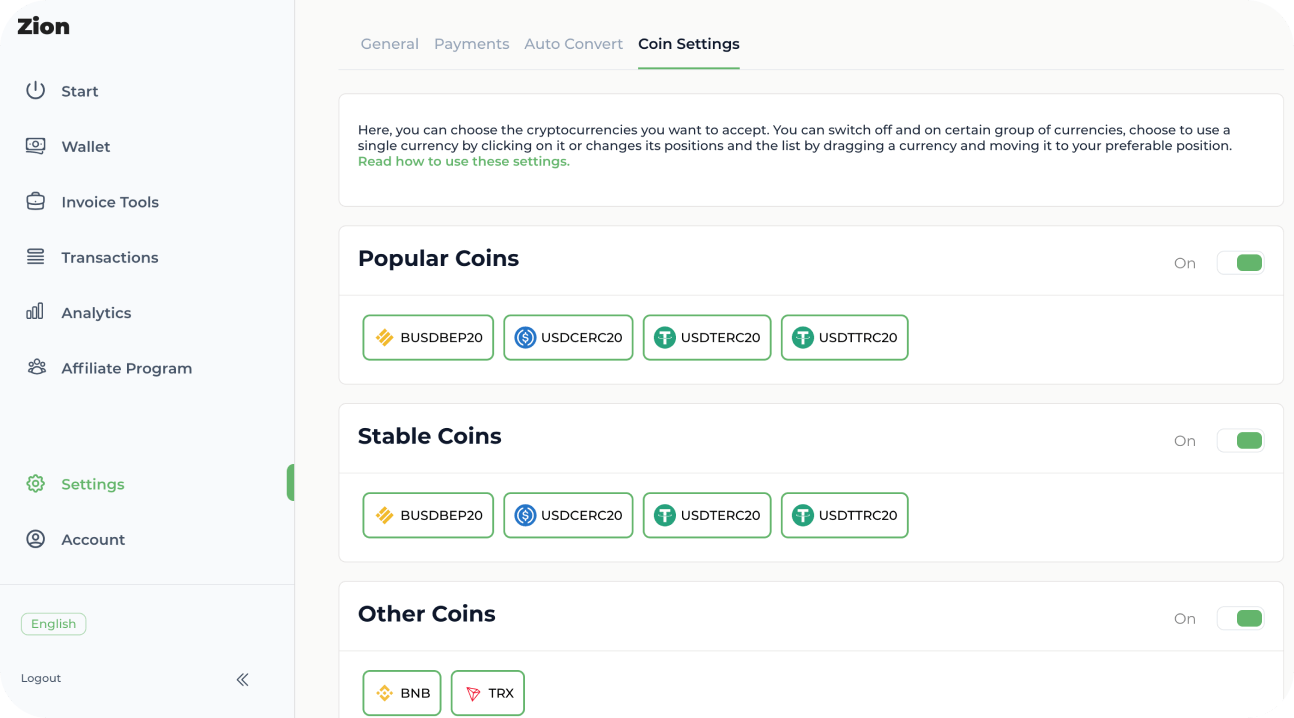
Task: Select the TRX coin chip
Action: coord(488,693)
